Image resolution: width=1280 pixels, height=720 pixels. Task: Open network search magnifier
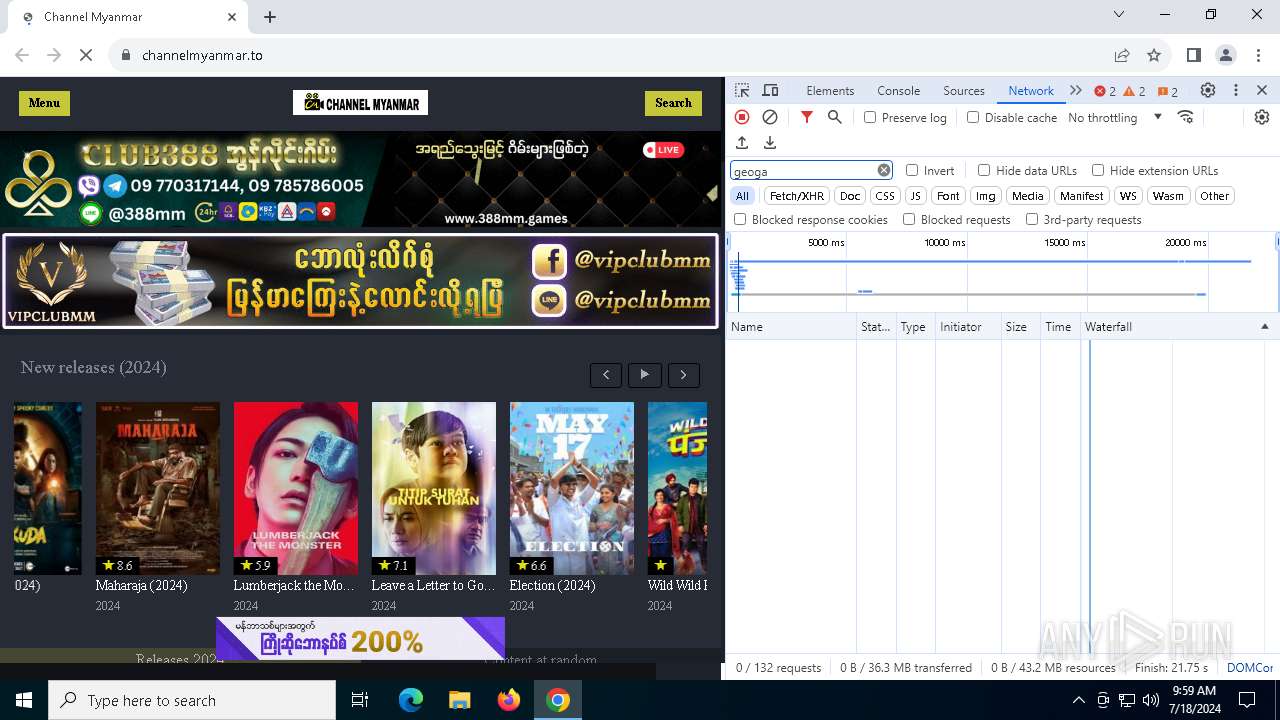click(x=835, y=117)
